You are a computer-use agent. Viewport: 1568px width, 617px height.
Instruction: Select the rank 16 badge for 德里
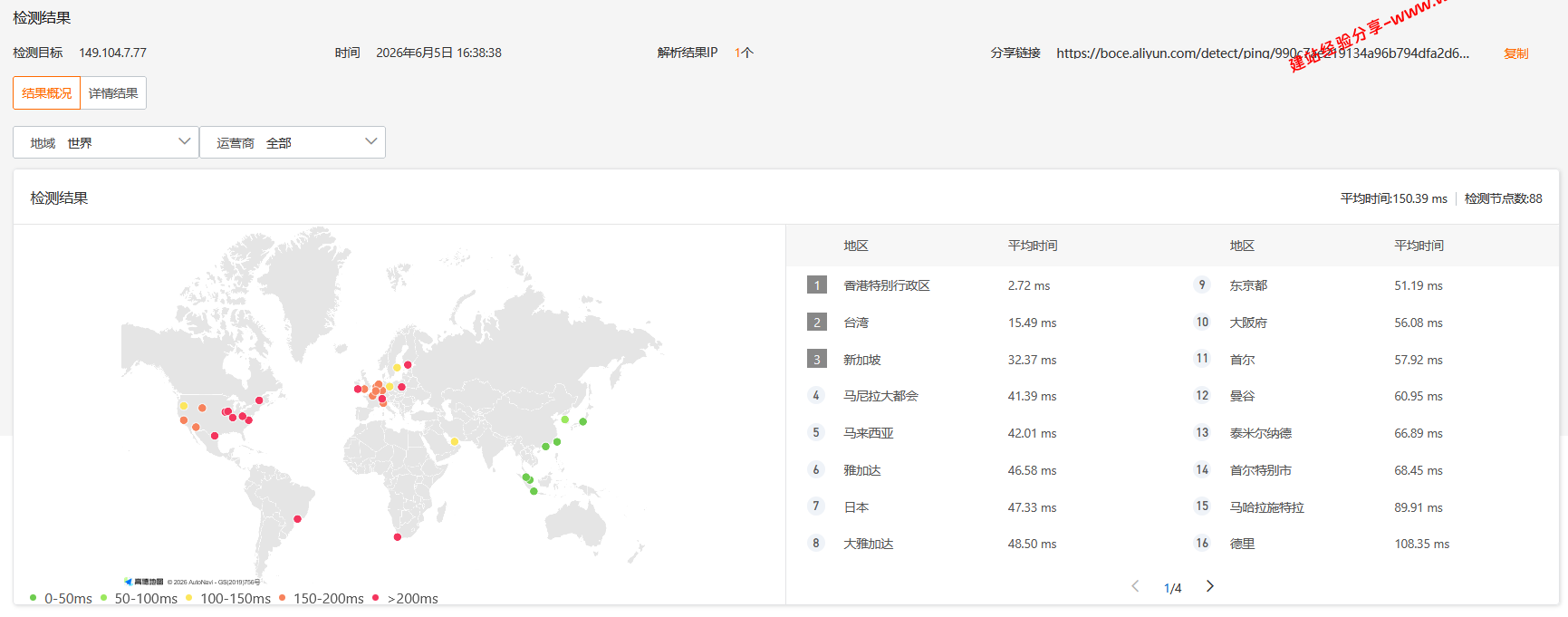[x=1202, y=543]
